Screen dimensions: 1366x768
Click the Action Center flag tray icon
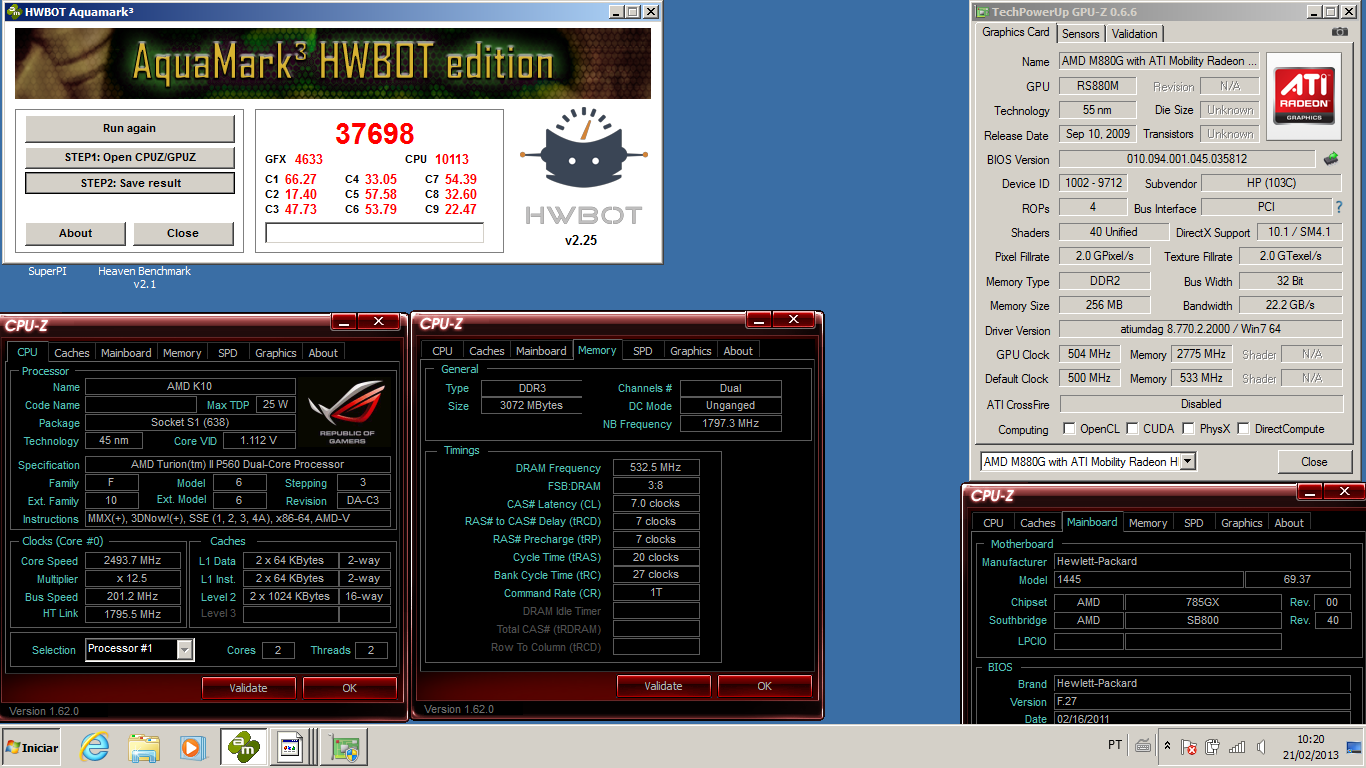1189,746
